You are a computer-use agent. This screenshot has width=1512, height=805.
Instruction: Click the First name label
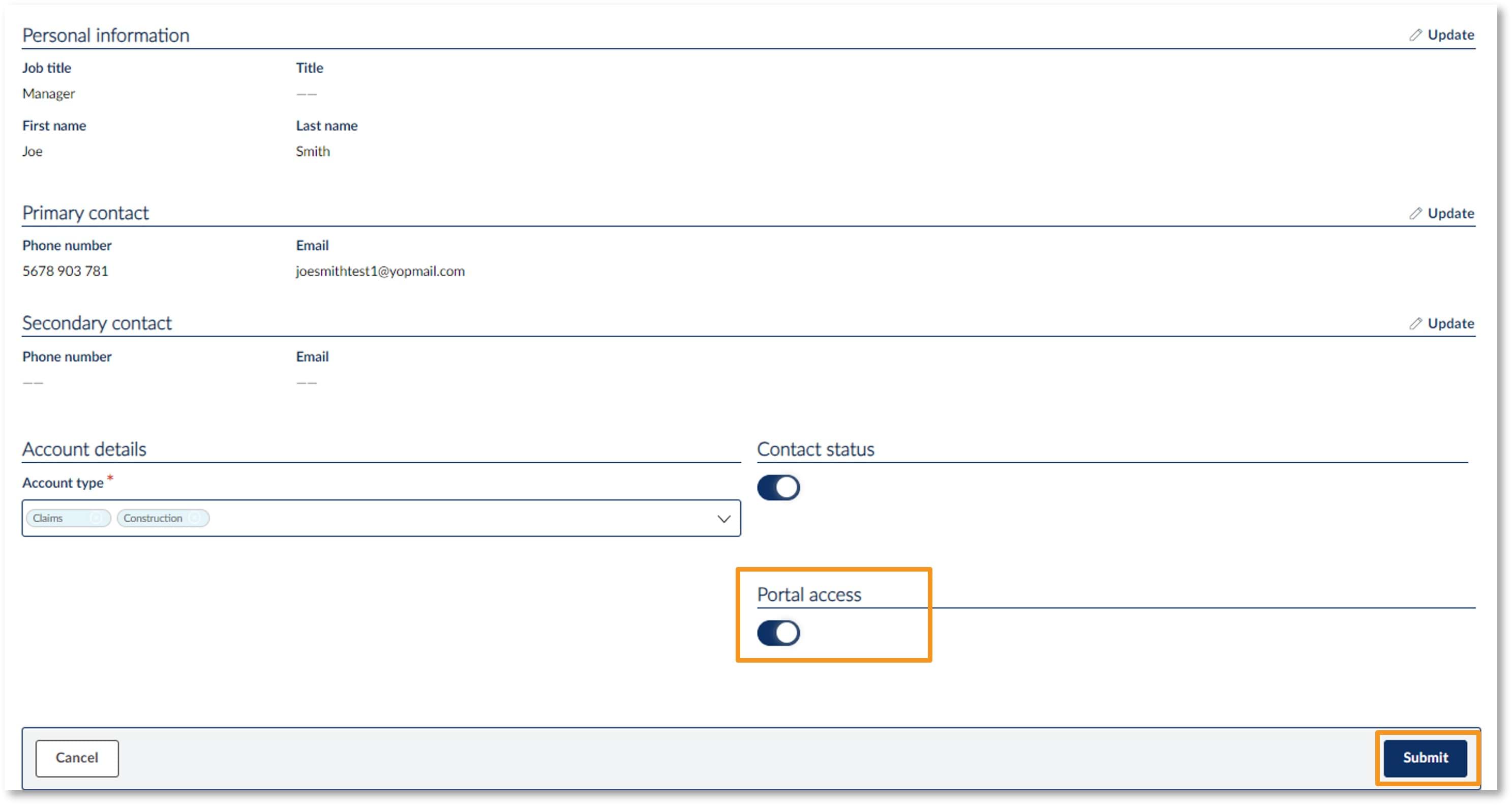point(54,126)
